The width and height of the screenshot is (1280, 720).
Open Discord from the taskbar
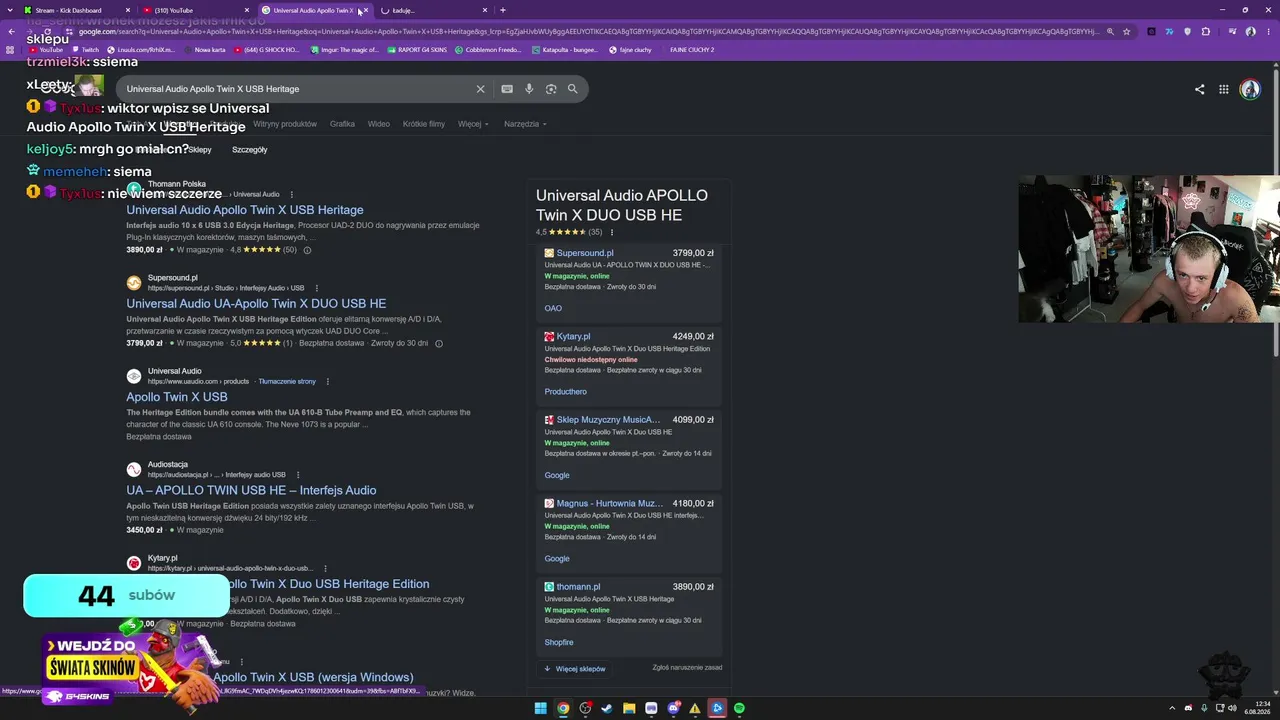(673, 708)
